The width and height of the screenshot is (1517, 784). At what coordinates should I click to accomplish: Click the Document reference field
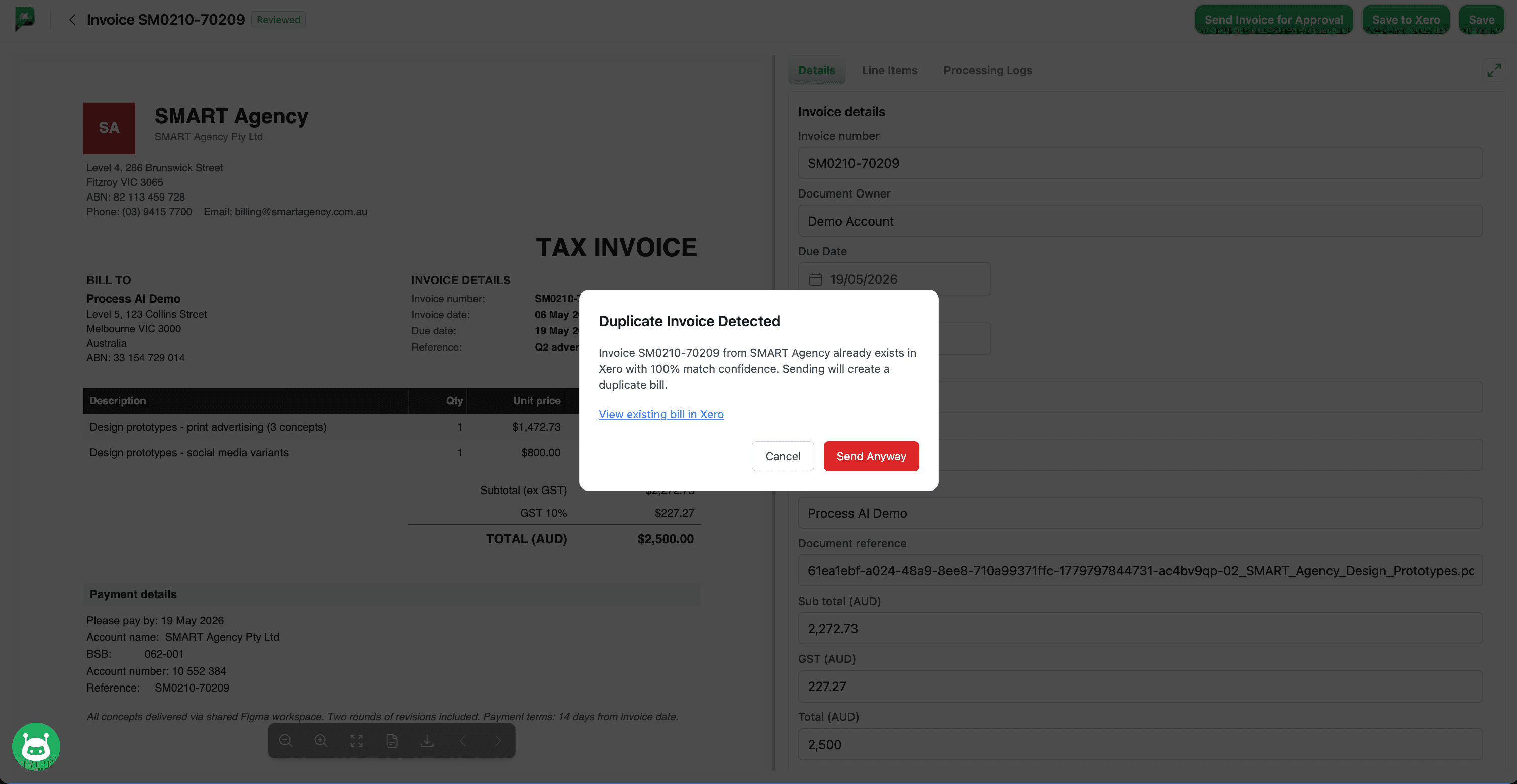click(1140, 570)
